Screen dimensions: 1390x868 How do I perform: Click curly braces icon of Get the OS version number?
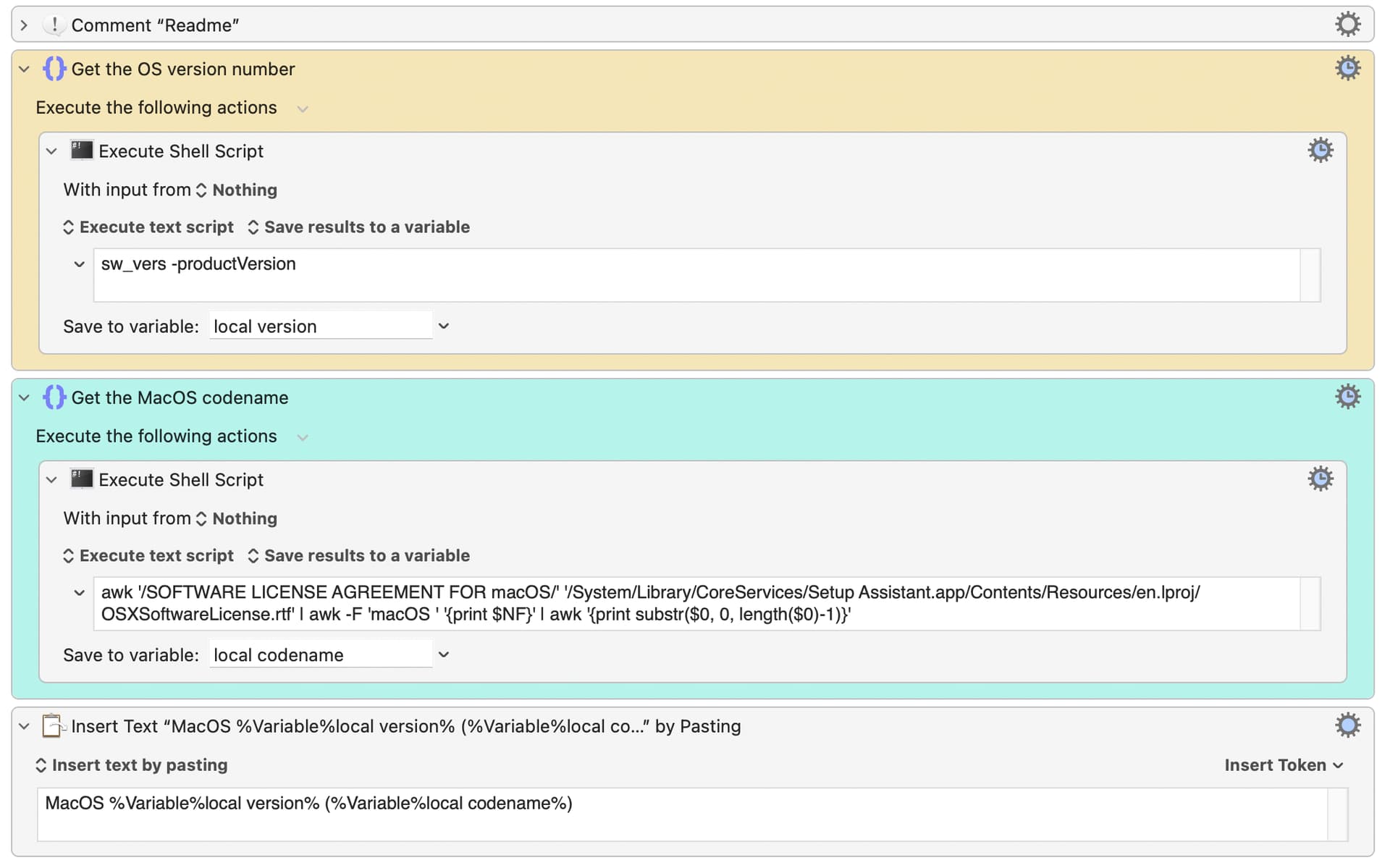(x=54, y=69)
